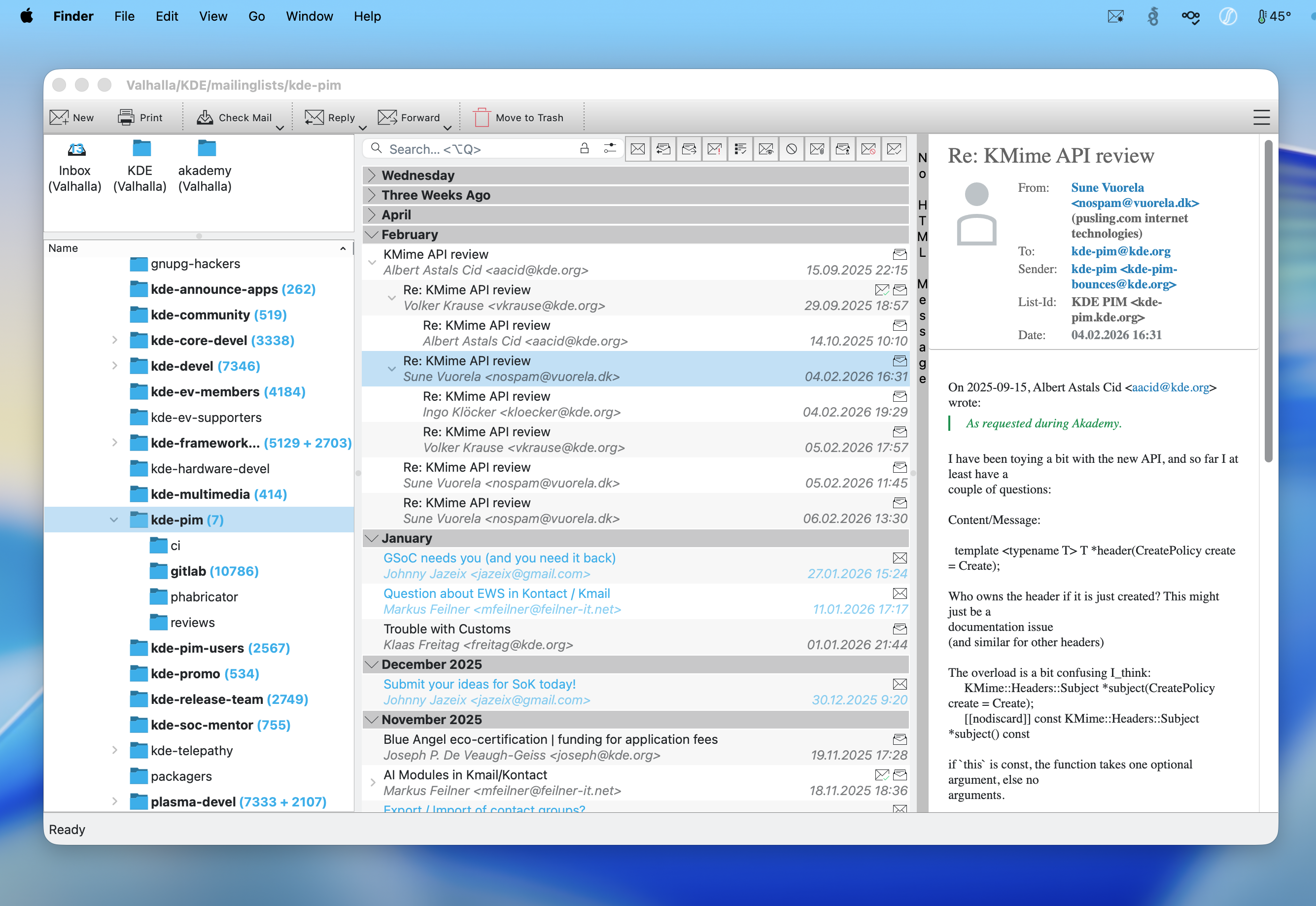This screenshot has height=906, width=1316.
Task: Click the New message toolbar button
Action: (71, 117)
